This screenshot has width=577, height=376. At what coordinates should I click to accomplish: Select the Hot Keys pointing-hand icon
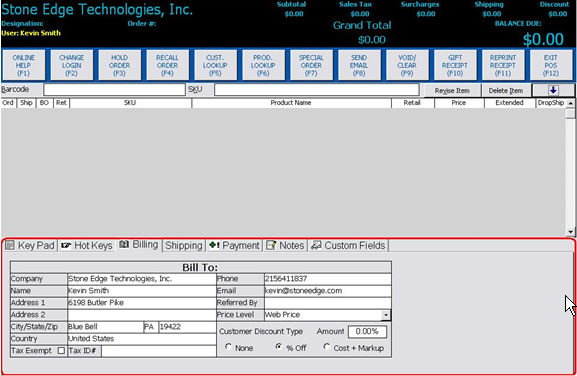pyautogui.click(x=66, y=245)
